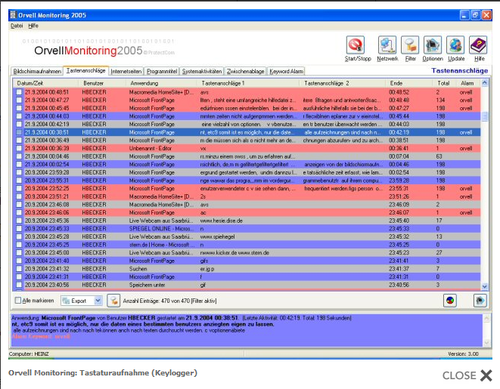Click the OrvellMonitoring2005 logo banner
Image resolution: width=500 pixels, height=389 pixels.
(99, 48)
